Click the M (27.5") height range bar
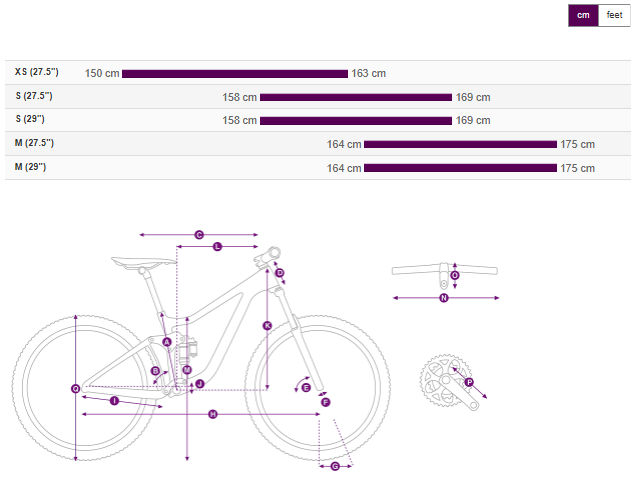 (460, 144)
